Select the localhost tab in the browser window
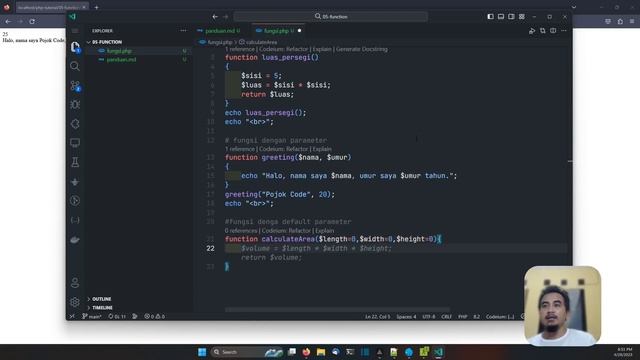Screen dimensions: 640x360 click(x=51, y=7)
